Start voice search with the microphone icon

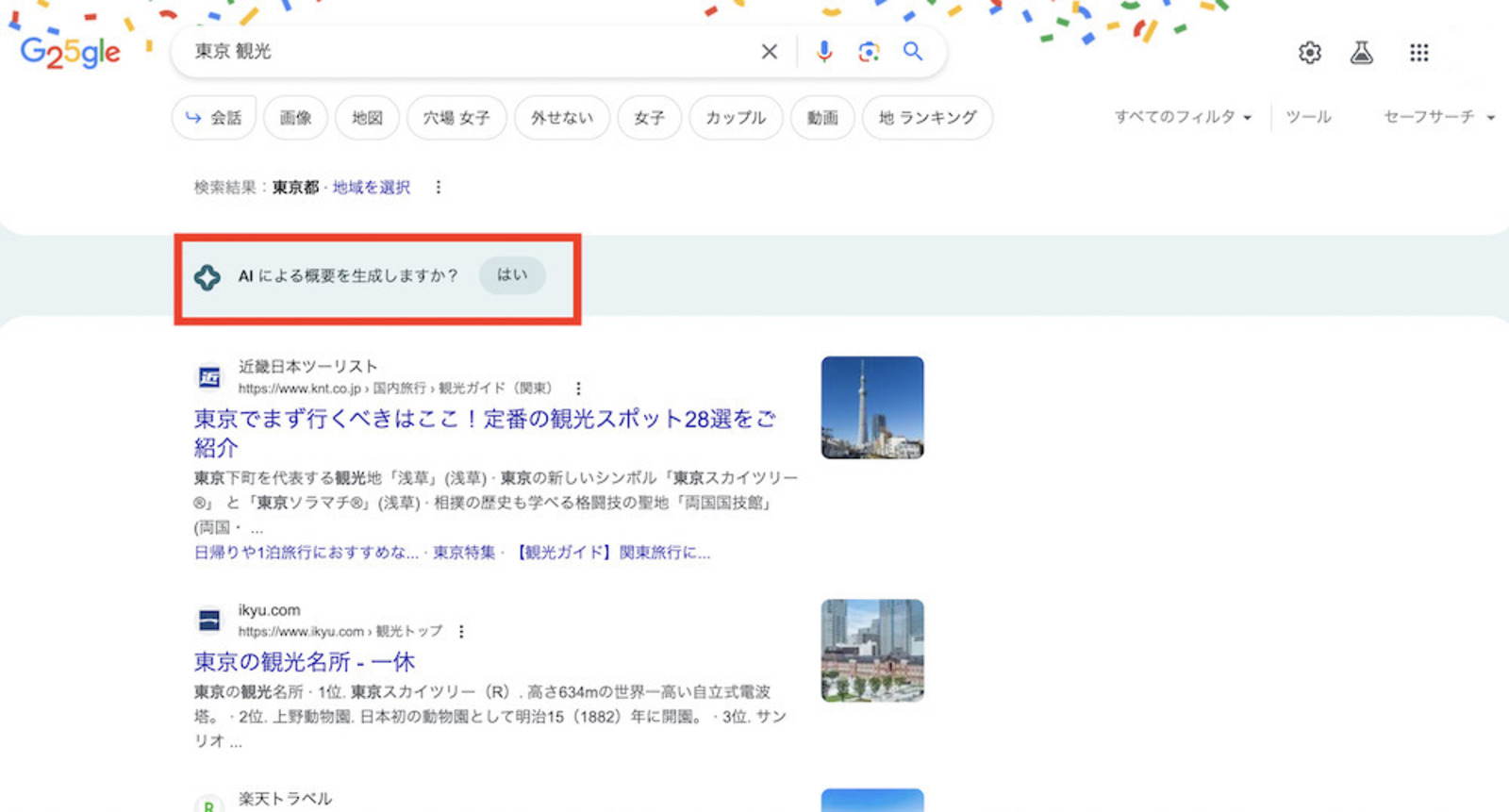[824, 52]
